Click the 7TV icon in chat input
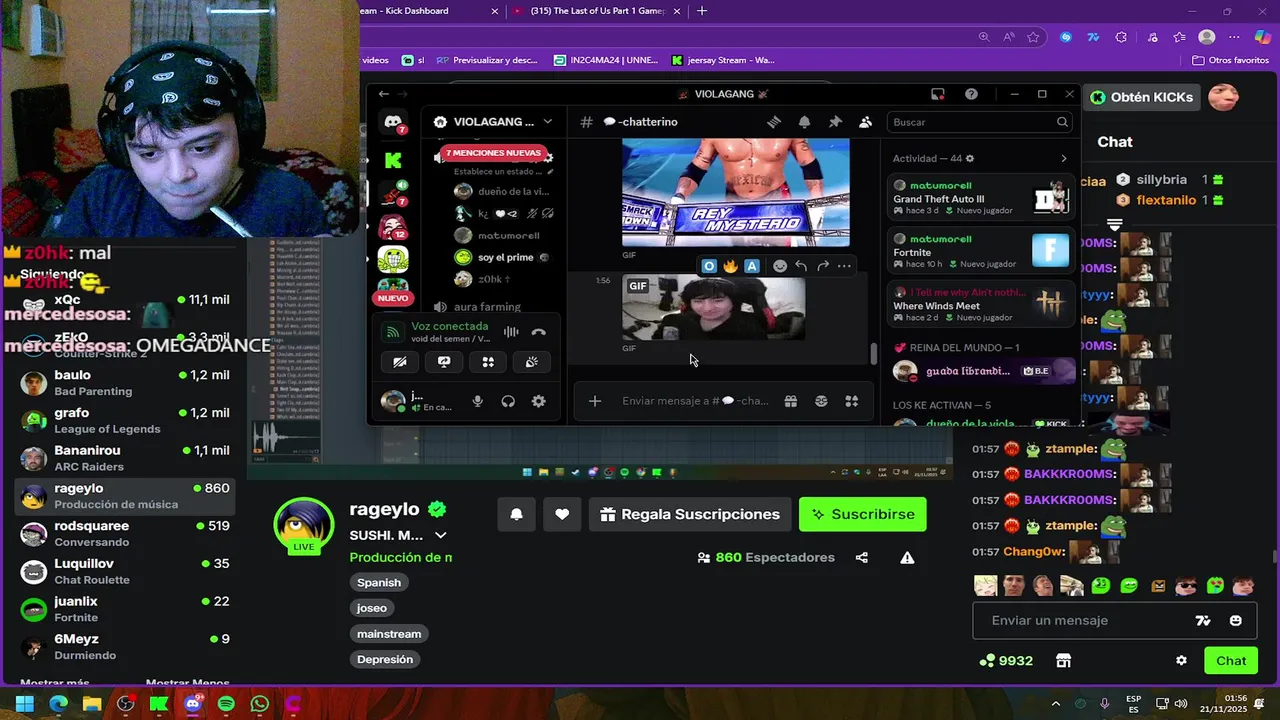The height and width of the screenshot is (720, 1280). coord(1203,621)
